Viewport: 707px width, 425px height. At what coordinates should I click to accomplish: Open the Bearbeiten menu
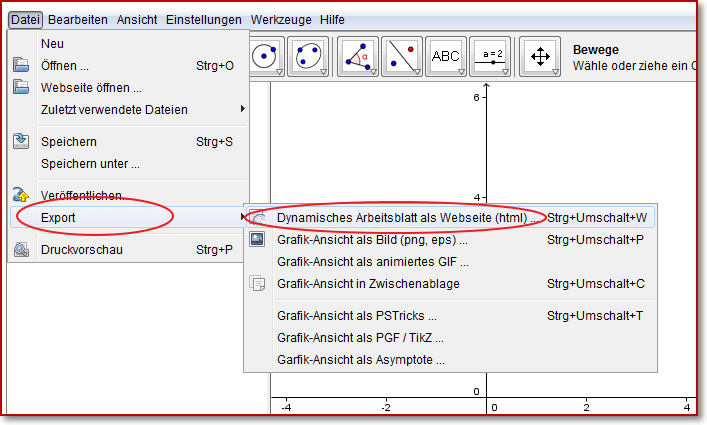78,20
